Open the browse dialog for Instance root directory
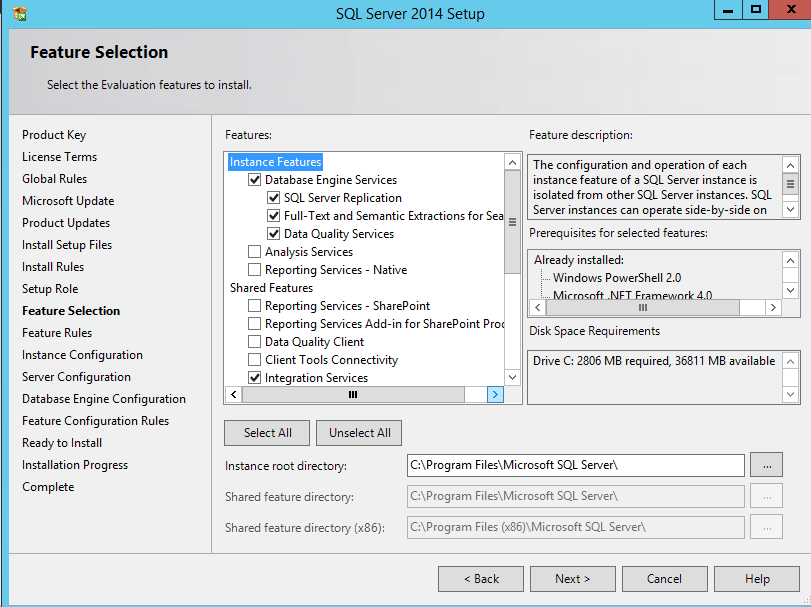This screenshot has width=811, height=607. 766,465
